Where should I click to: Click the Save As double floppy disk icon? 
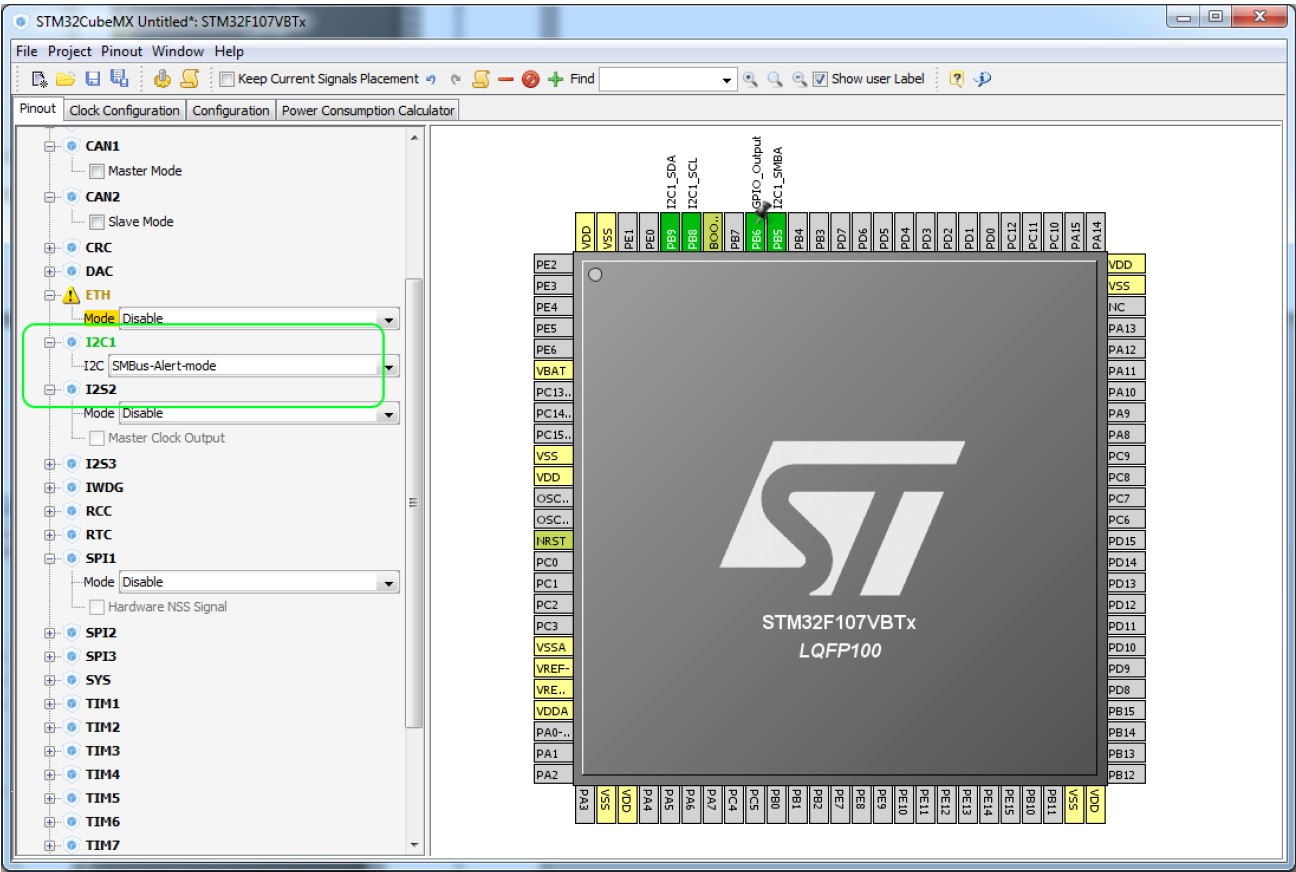click(119, 79)
